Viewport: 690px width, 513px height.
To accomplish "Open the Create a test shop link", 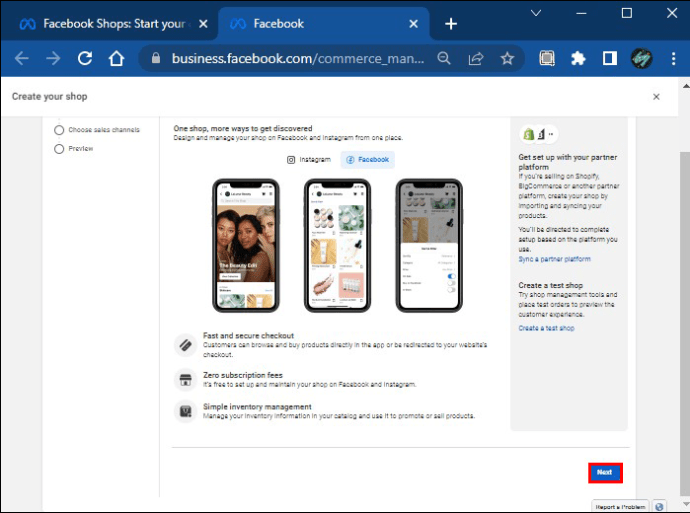I will coord(546,328).
